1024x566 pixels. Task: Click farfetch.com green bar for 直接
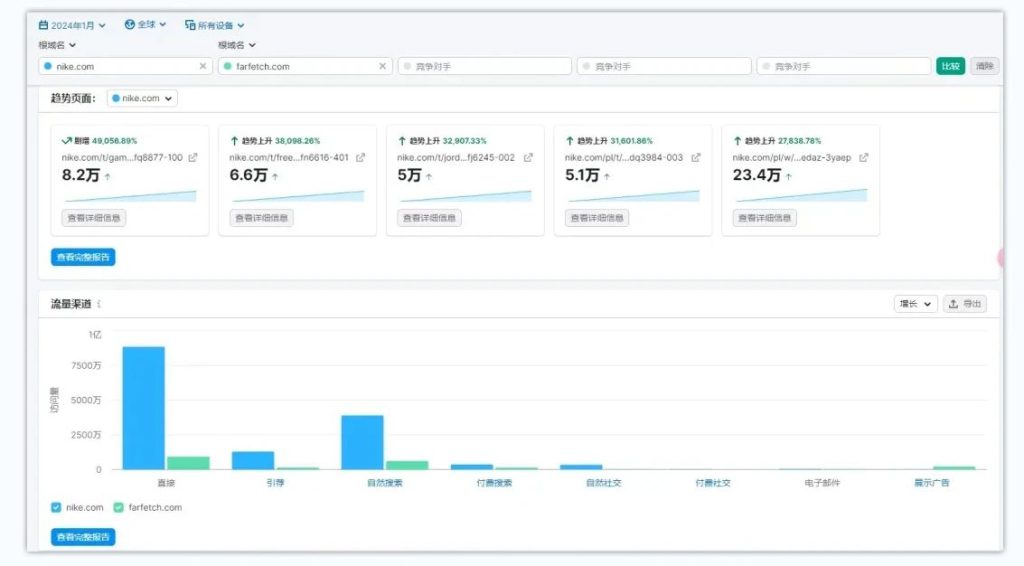(188, 463)
